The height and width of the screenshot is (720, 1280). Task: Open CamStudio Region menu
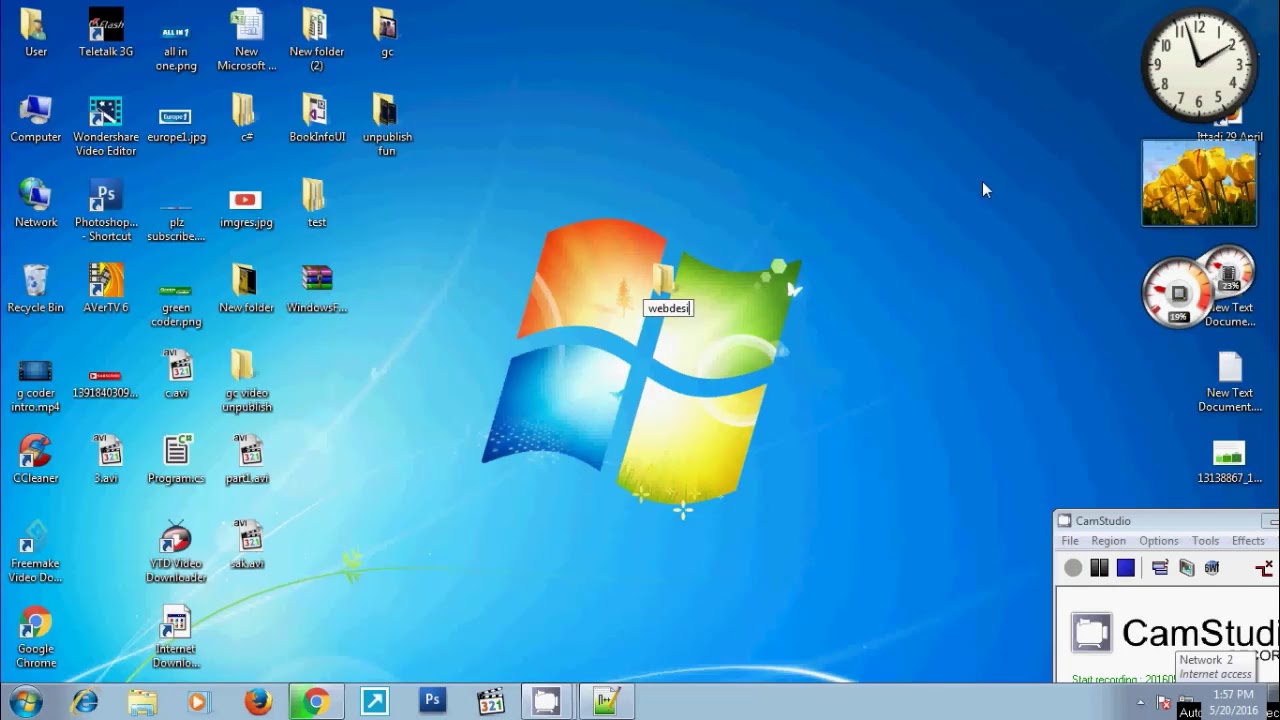[x=1108, y=541]
